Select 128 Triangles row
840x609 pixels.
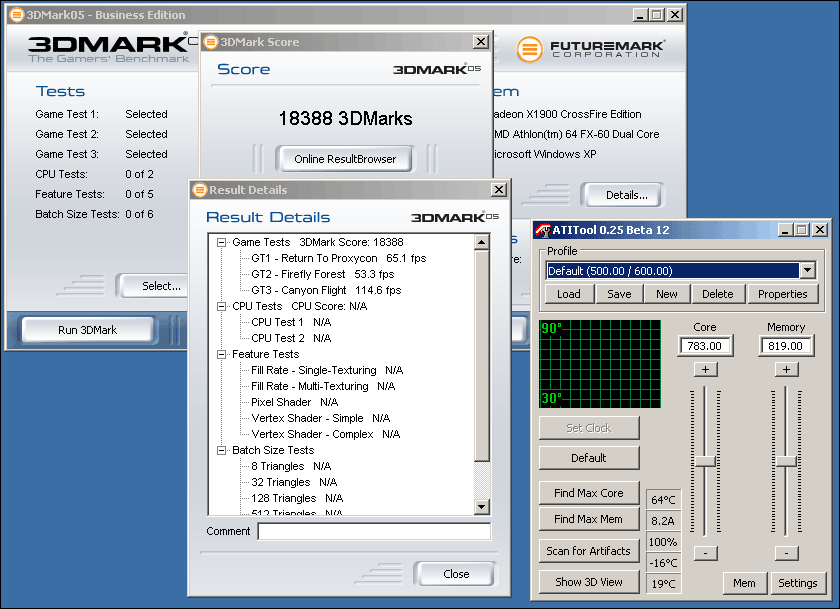297,499
